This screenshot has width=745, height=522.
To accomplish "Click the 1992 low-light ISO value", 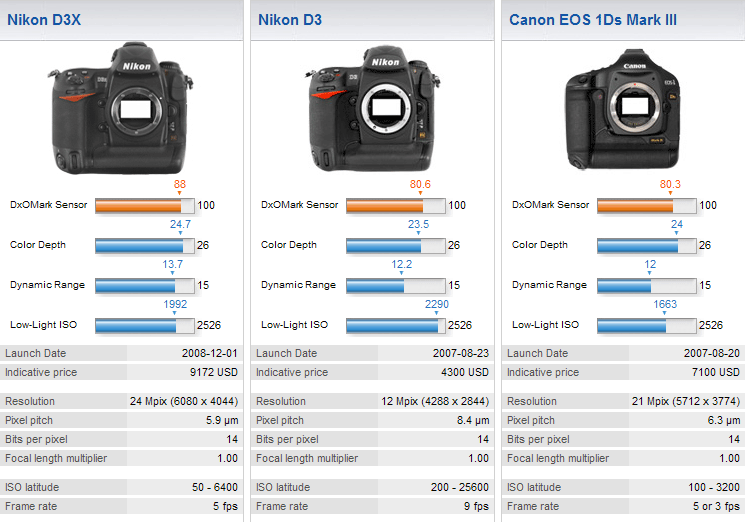I will (175, 304).
